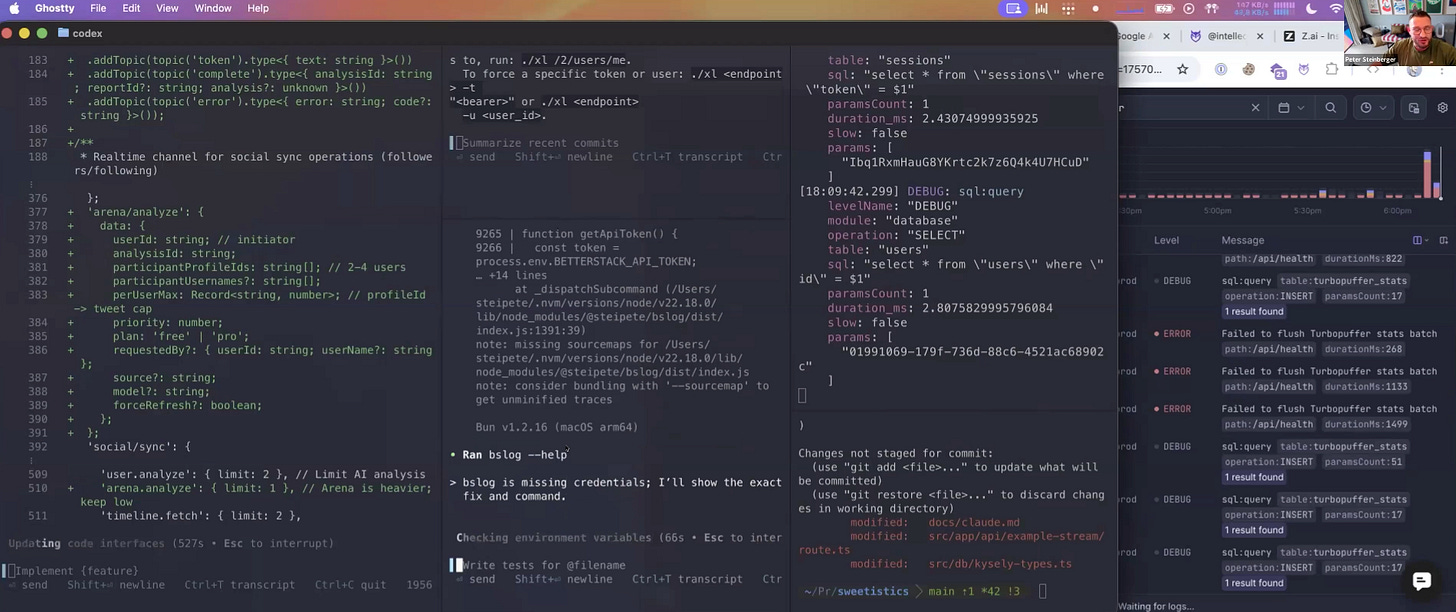
Task: Close the Google browser tab
Action: (x=1166, y=36)
